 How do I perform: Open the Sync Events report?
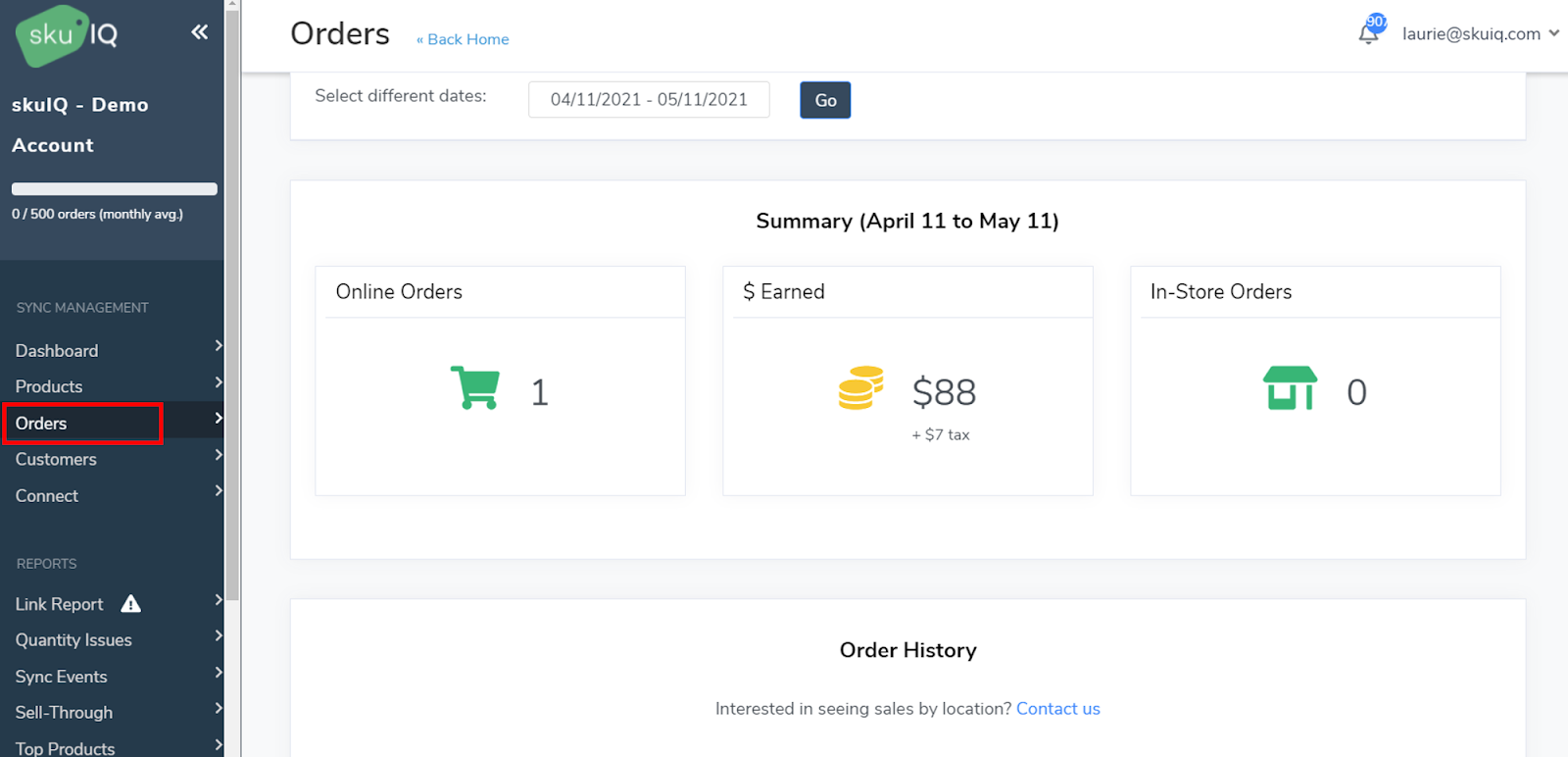coord(61,677)
